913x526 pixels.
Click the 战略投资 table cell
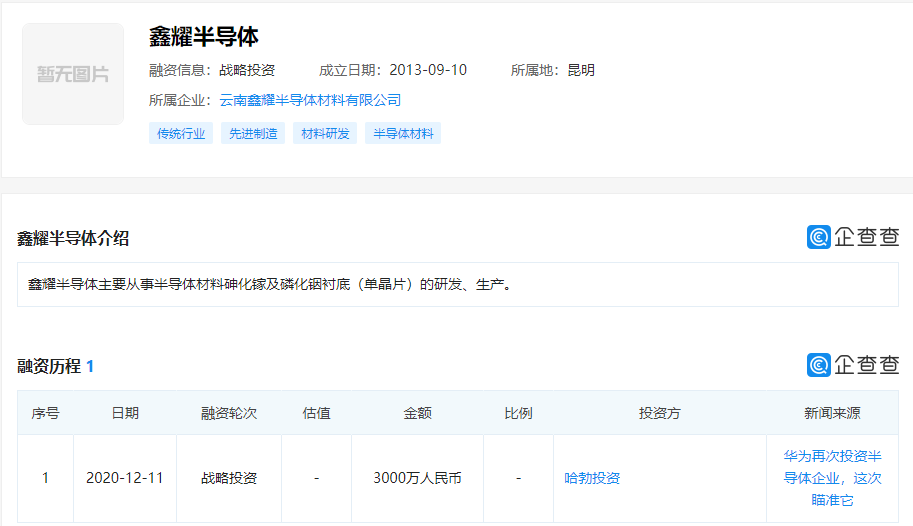(x=229, y=478)
